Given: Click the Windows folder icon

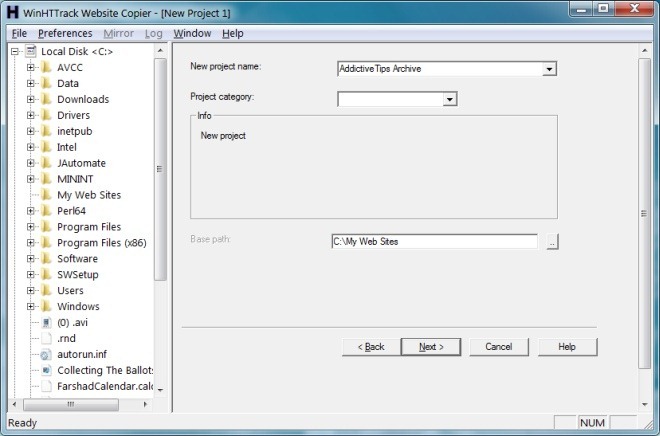Looking at the screenshot, I should click(x=46, y=306).
